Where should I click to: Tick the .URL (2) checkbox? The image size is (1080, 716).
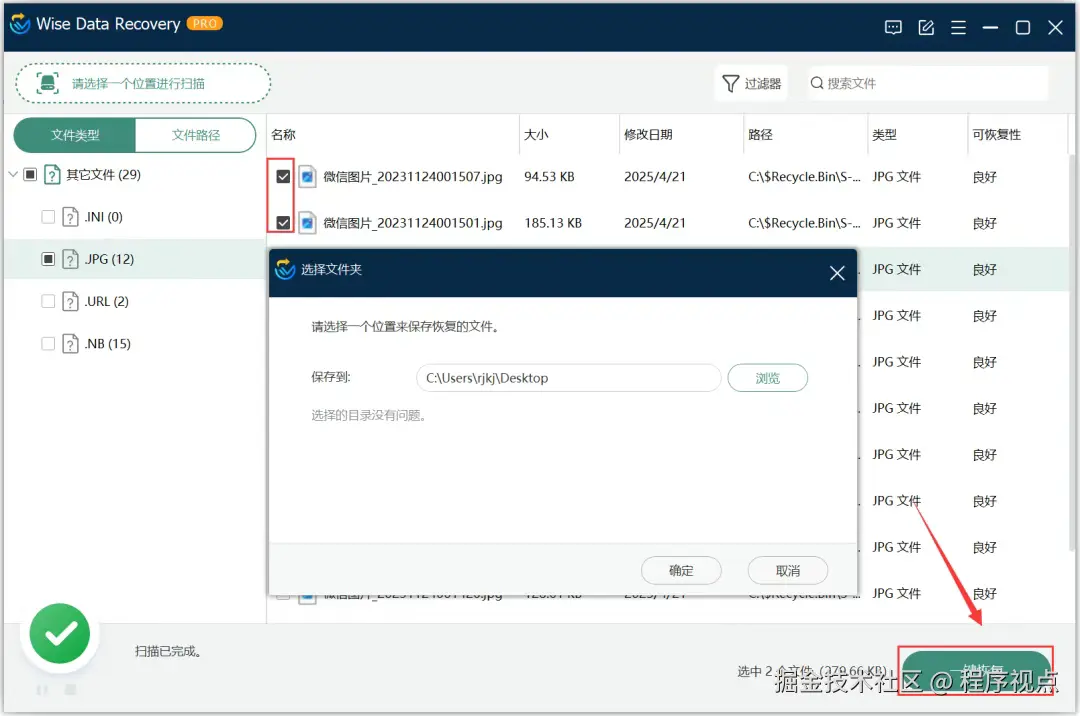pyautogui.click(x=48, y=301)
